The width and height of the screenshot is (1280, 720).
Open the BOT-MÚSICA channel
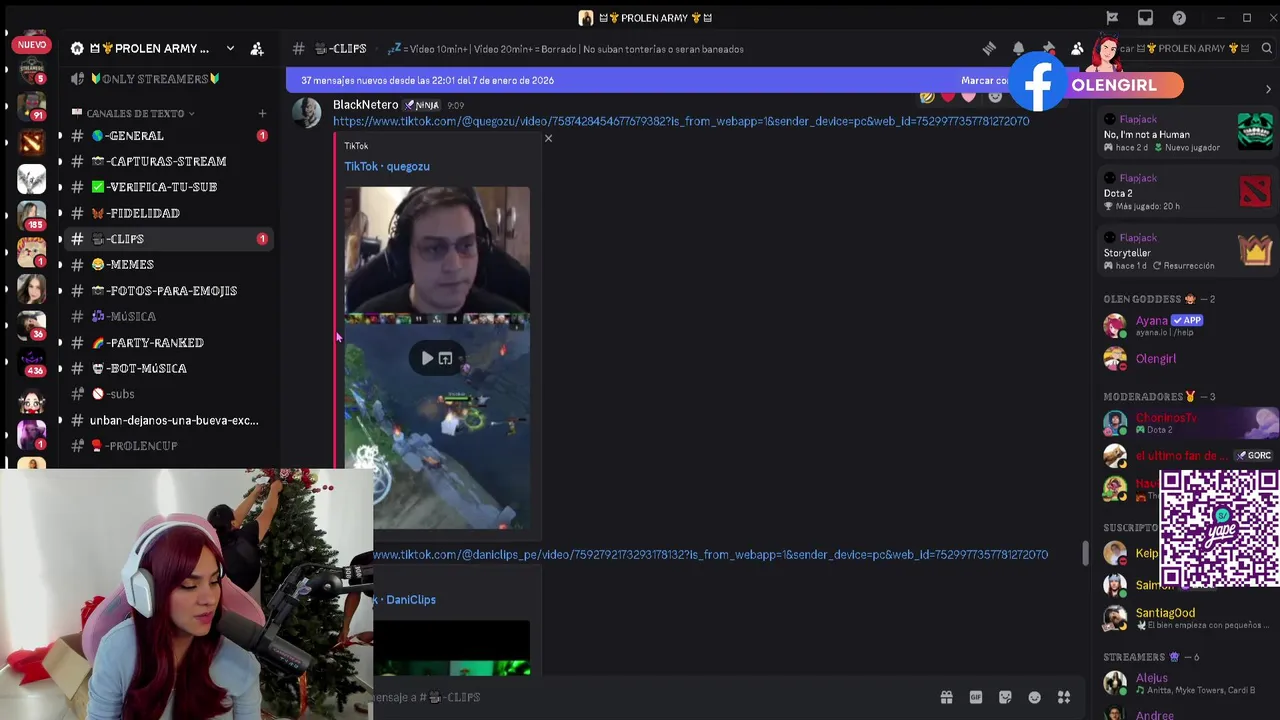tap(168, 368)
